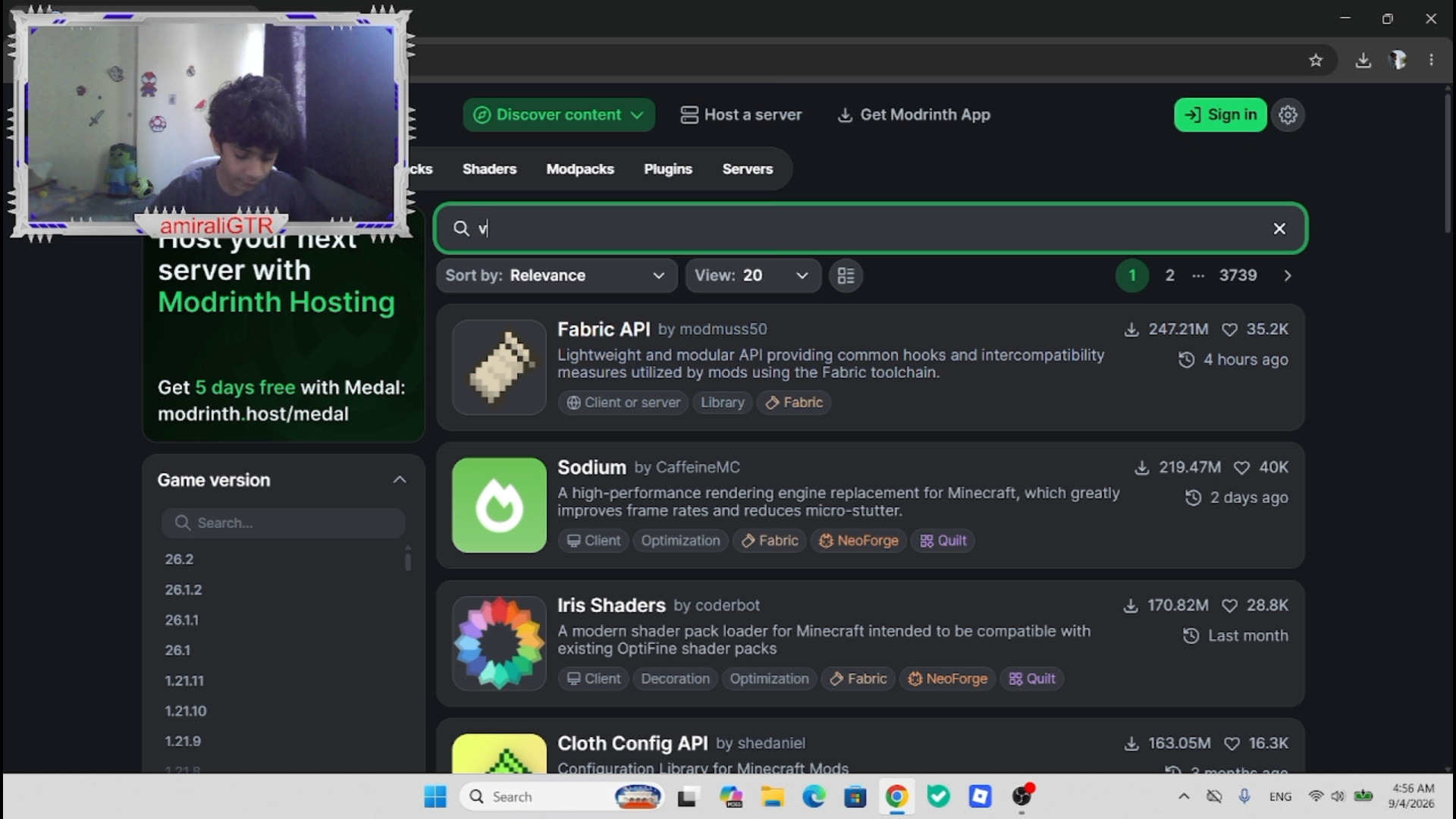Open the Cloth Config API title
Viewport: 1456px width, 819px height.
pos(632,743)
